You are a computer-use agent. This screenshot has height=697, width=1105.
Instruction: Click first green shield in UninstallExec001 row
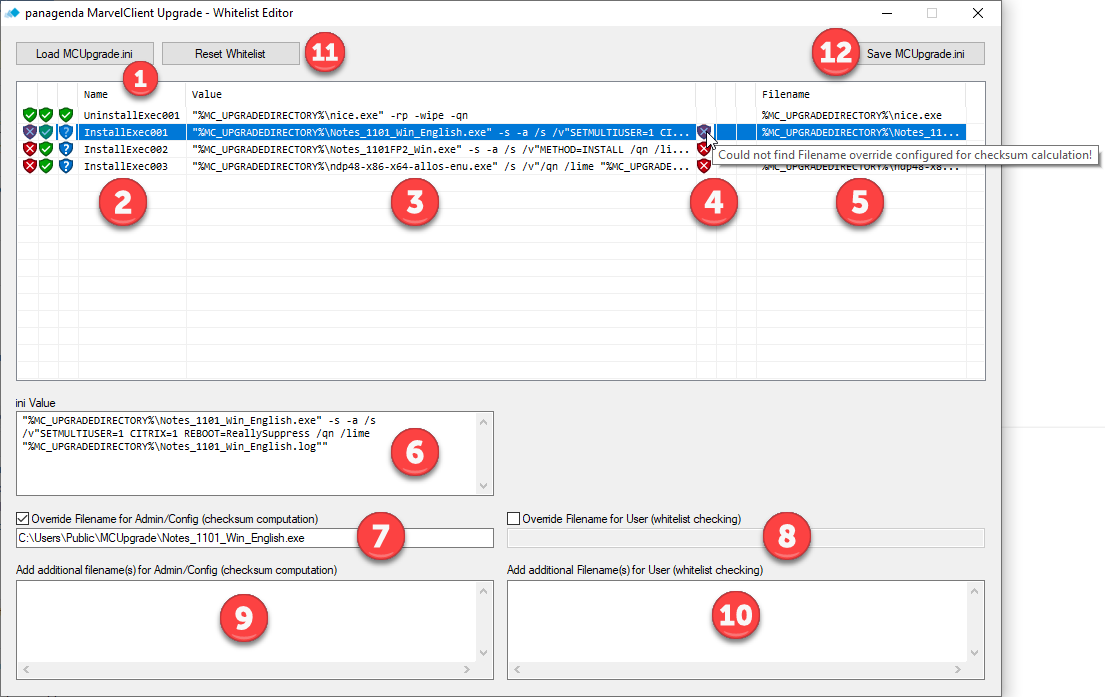[x=29, y=116]
